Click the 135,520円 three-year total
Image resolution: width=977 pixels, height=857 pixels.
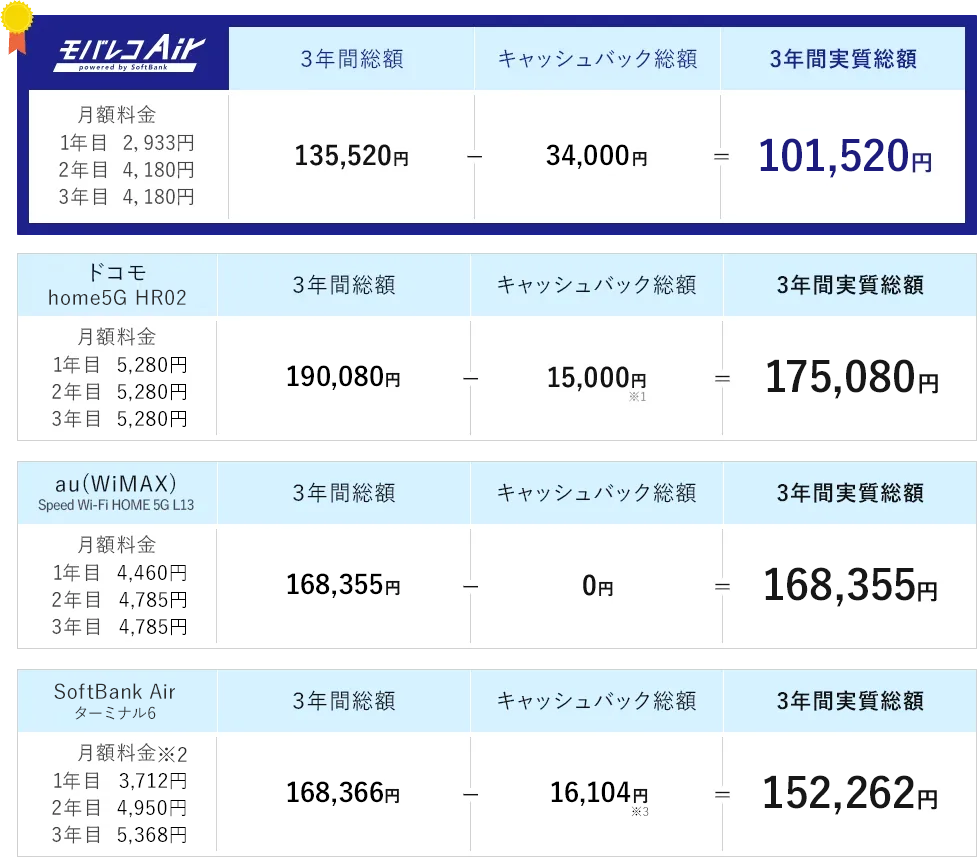[x=351, y=156]
